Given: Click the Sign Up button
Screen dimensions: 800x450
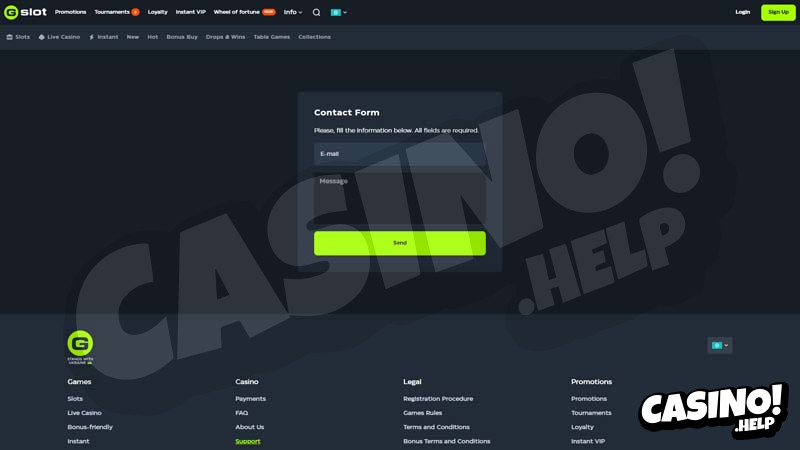Looking at the screenshot, I should [x=778, y=12].
